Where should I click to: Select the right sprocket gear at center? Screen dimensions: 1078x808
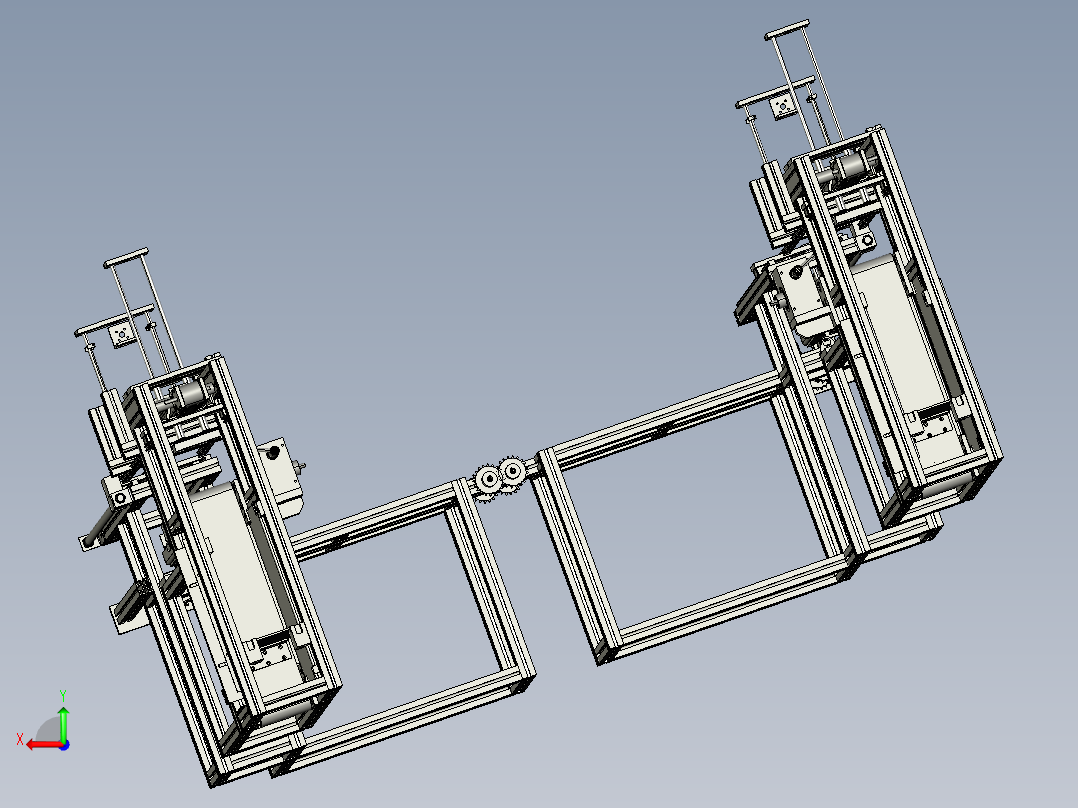[512, 471]
